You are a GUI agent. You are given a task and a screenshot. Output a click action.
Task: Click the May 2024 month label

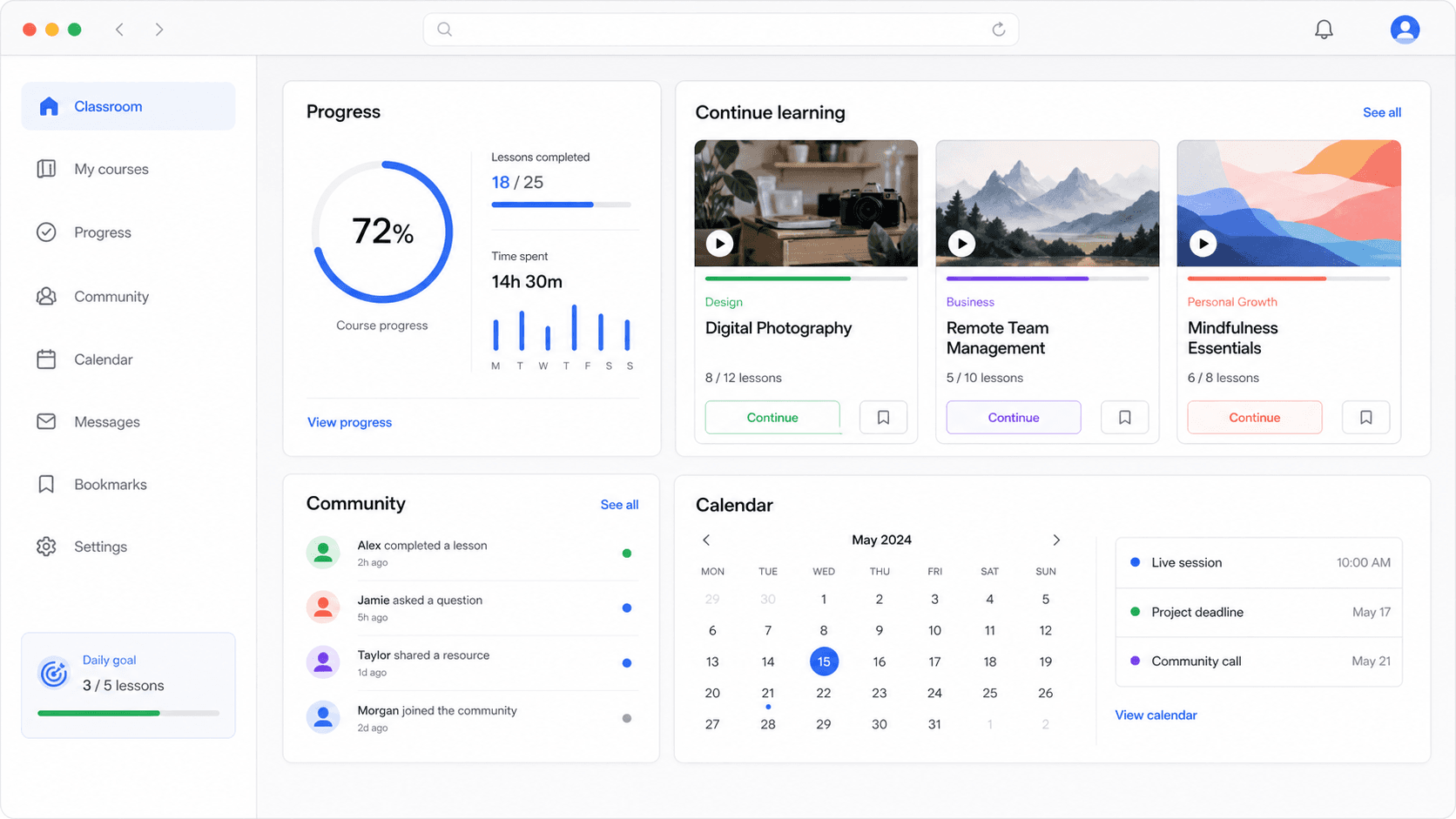tap(881, 540)
